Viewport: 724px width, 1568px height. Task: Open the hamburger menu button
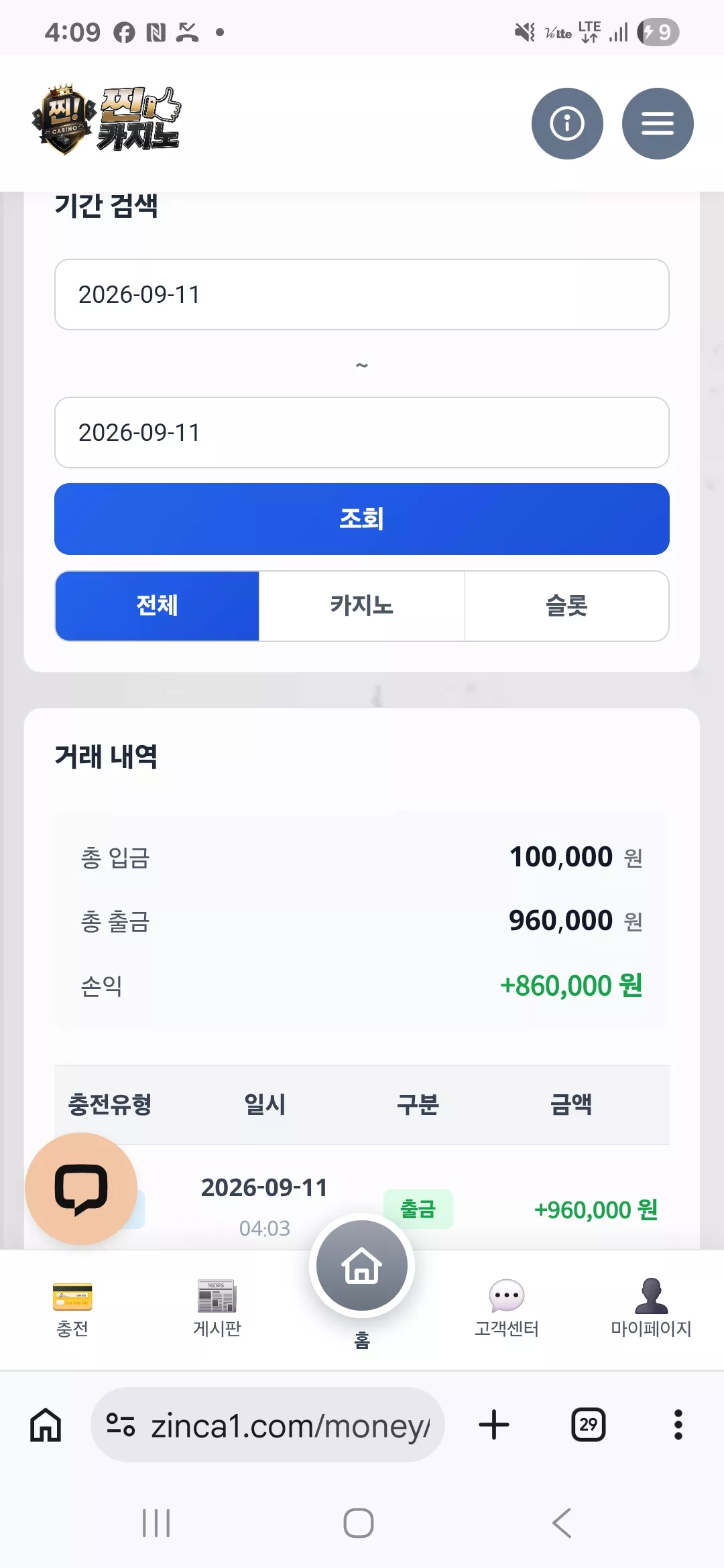click(658, 123)
